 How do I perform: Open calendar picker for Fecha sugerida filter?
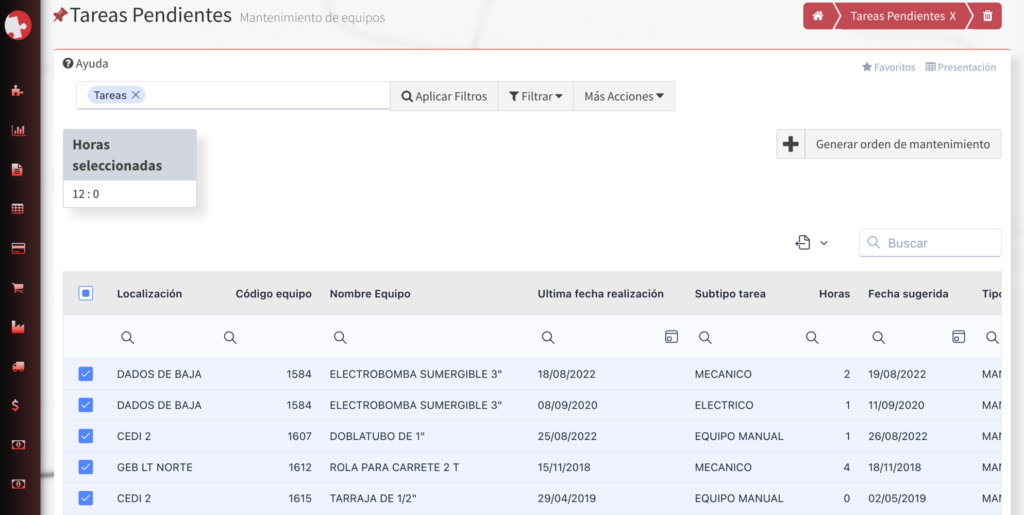click(x=958, y=337)
